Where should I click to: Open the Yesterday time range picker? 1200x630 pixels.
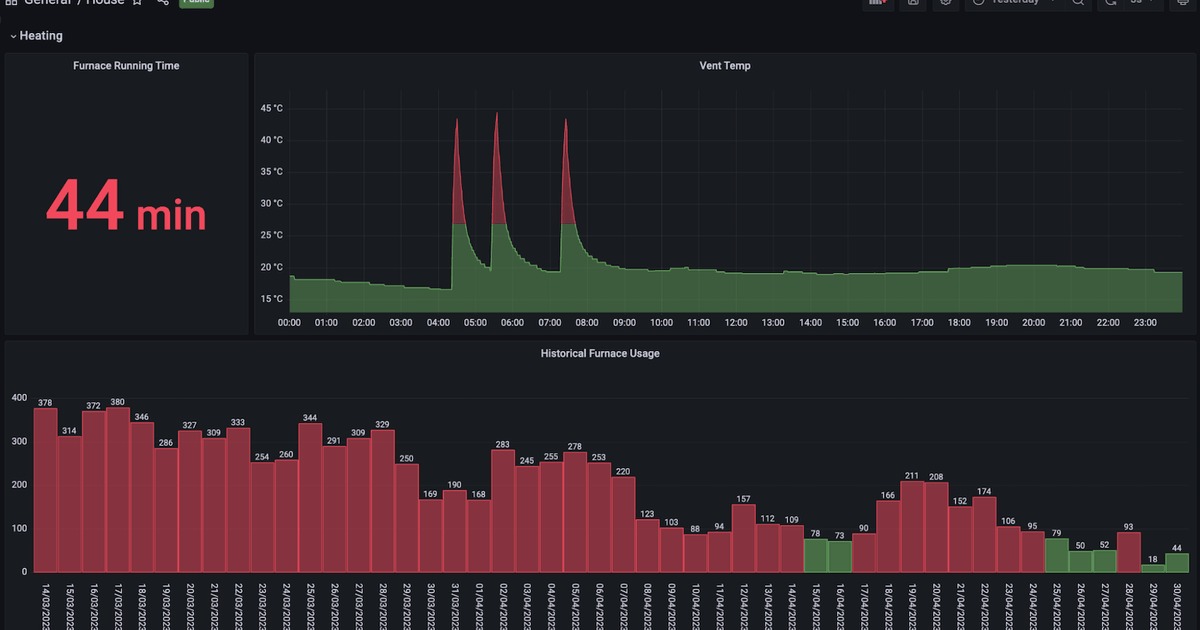pos(1013,3)
